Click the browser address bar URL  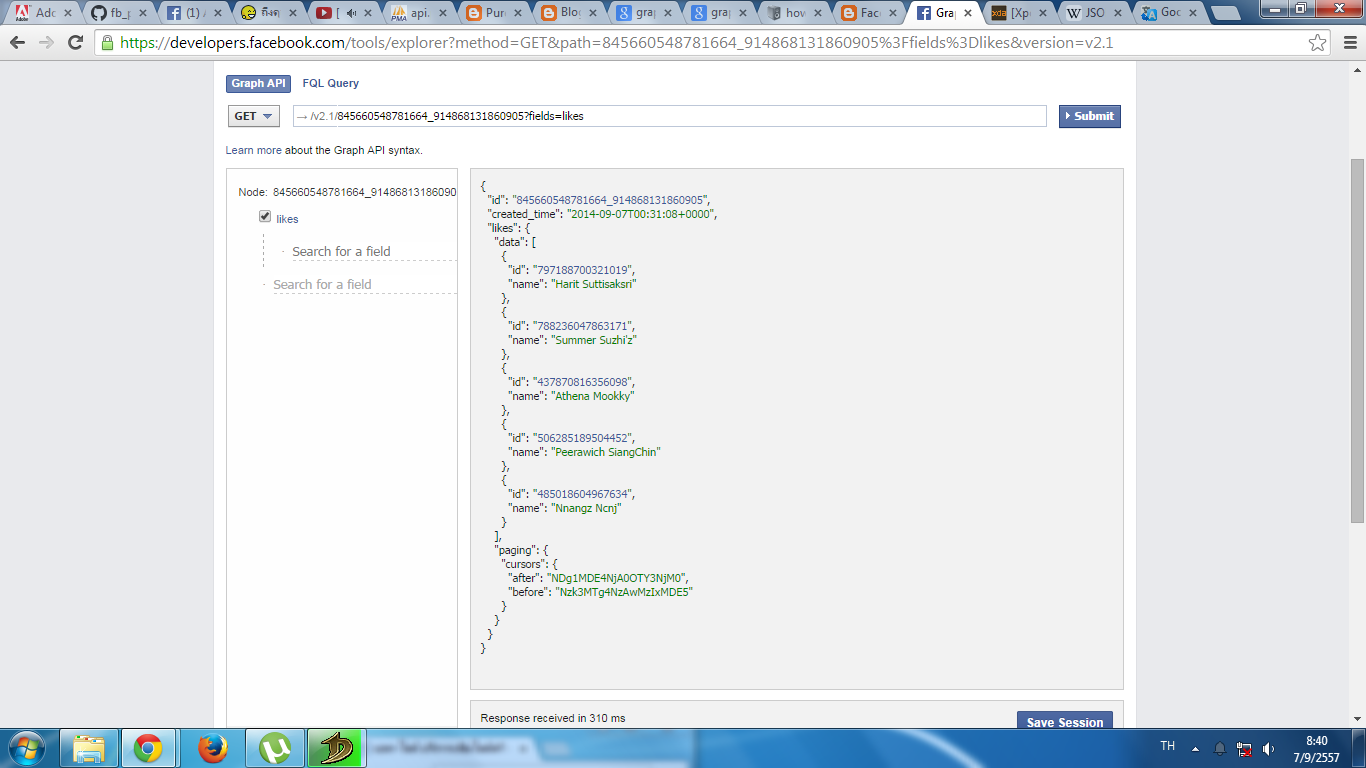click(x=617, y=43)
